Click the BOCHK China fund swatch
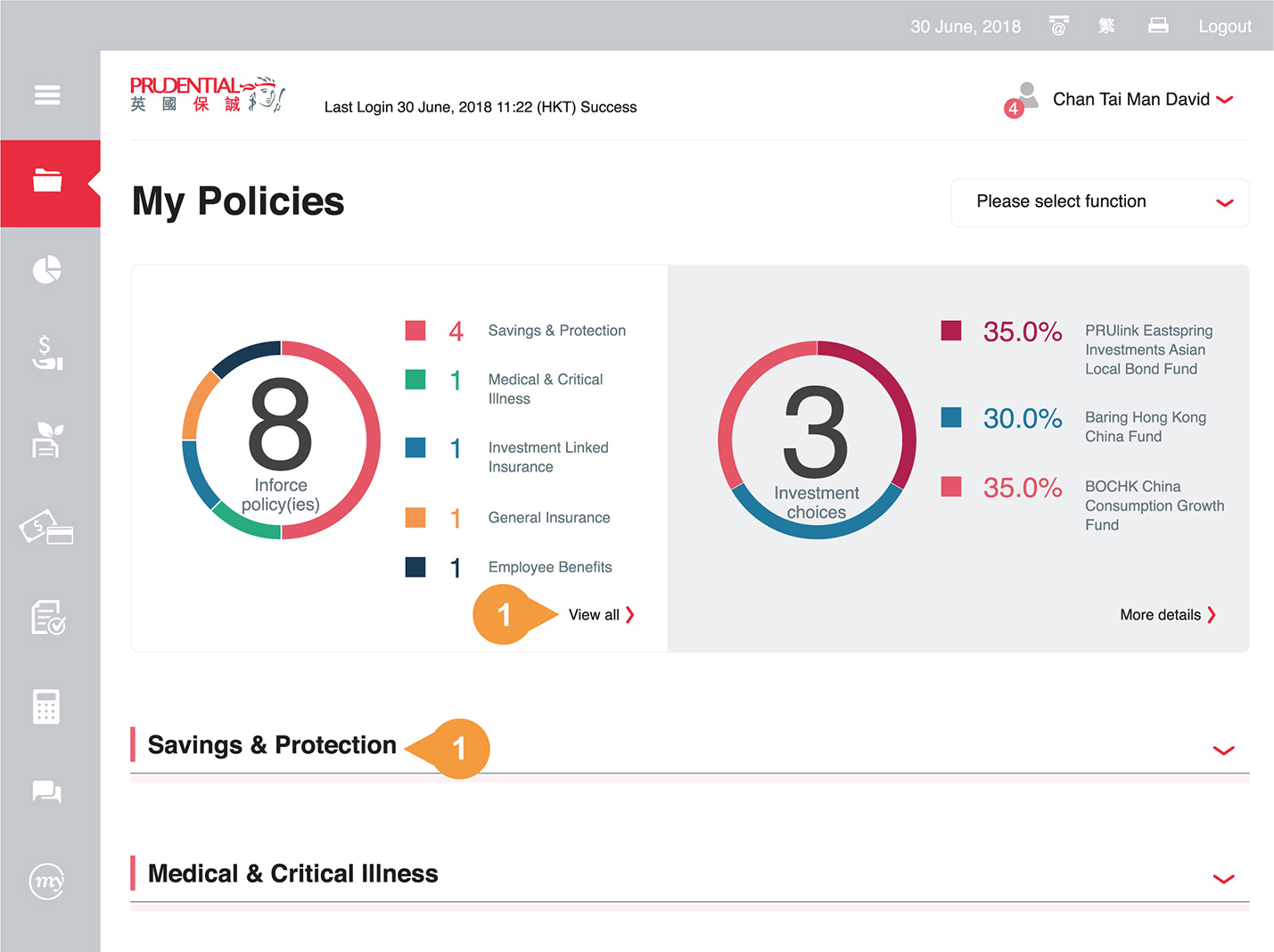The image size is (1274, 952). [951, 487]
